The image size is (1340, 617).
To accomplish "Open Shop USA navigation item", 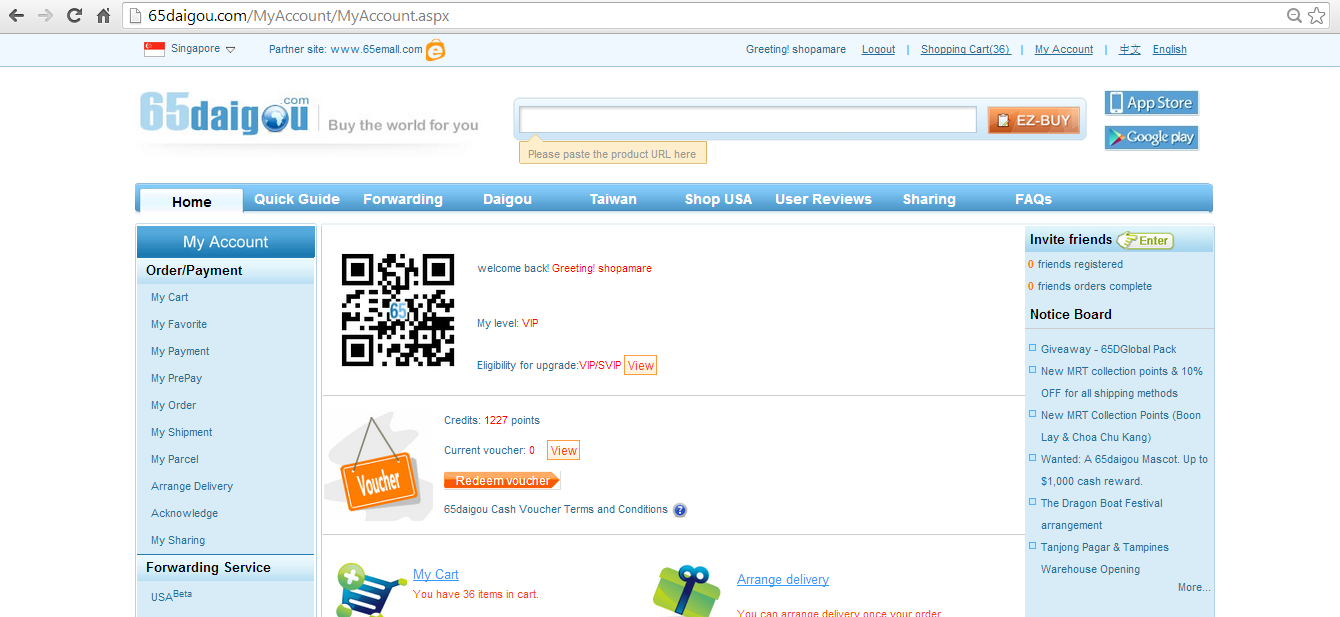I will click(718, 199).
